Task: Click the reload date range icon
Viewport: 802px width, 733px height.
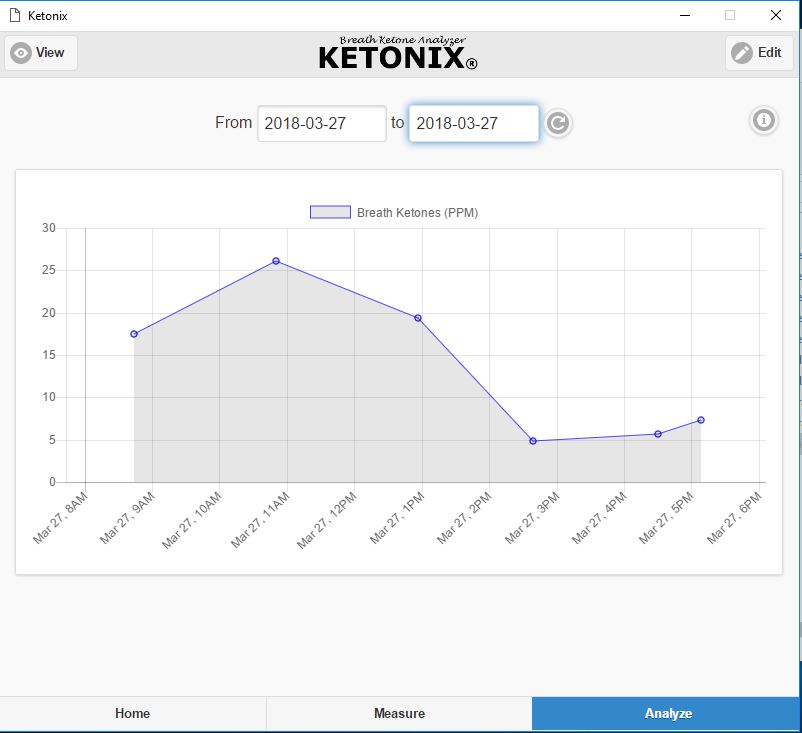Action: 558,123
